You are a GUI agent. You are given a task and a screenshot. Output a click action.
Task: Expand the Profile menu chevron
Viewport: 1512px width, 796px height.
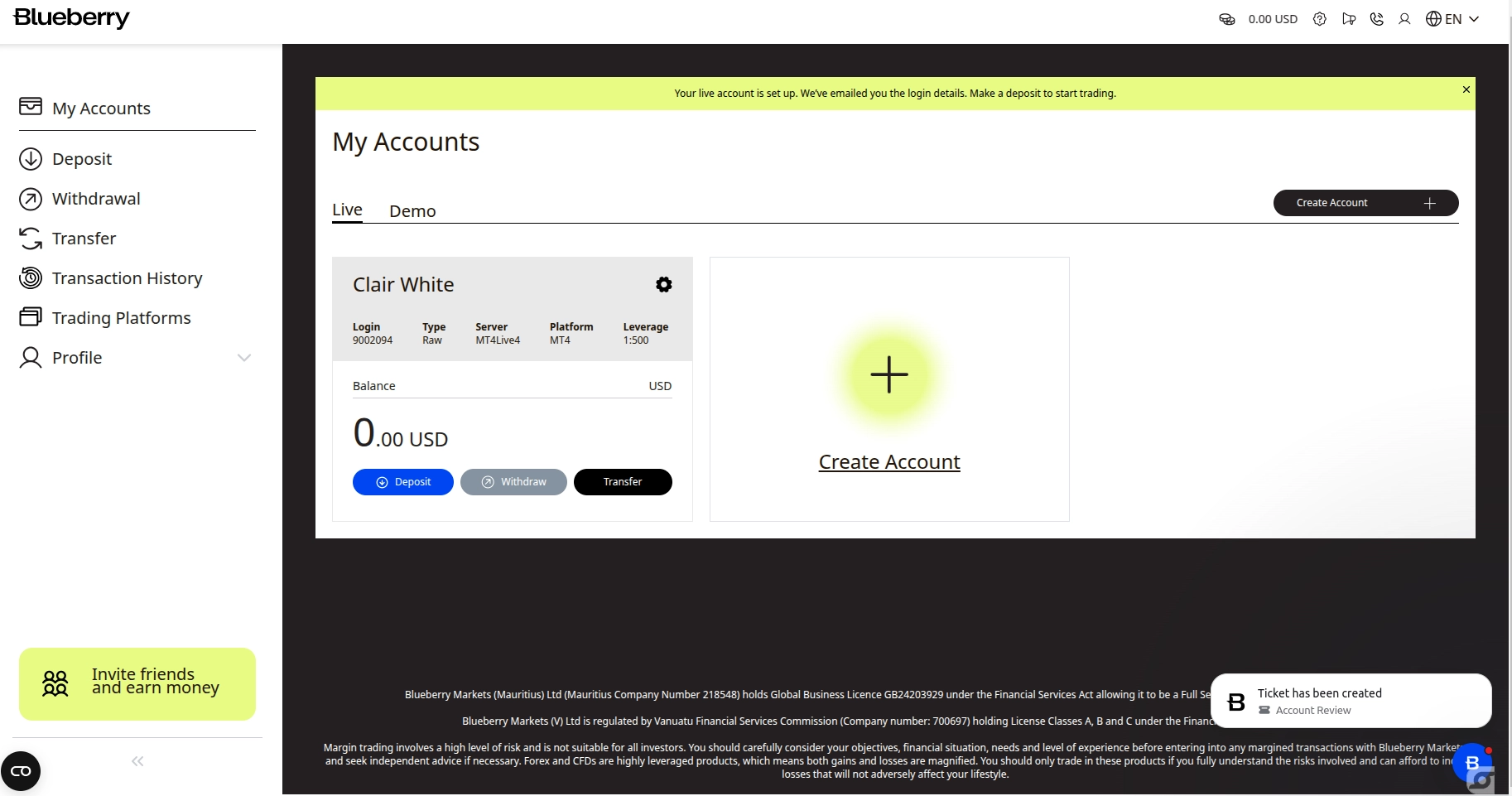(243, 358)
